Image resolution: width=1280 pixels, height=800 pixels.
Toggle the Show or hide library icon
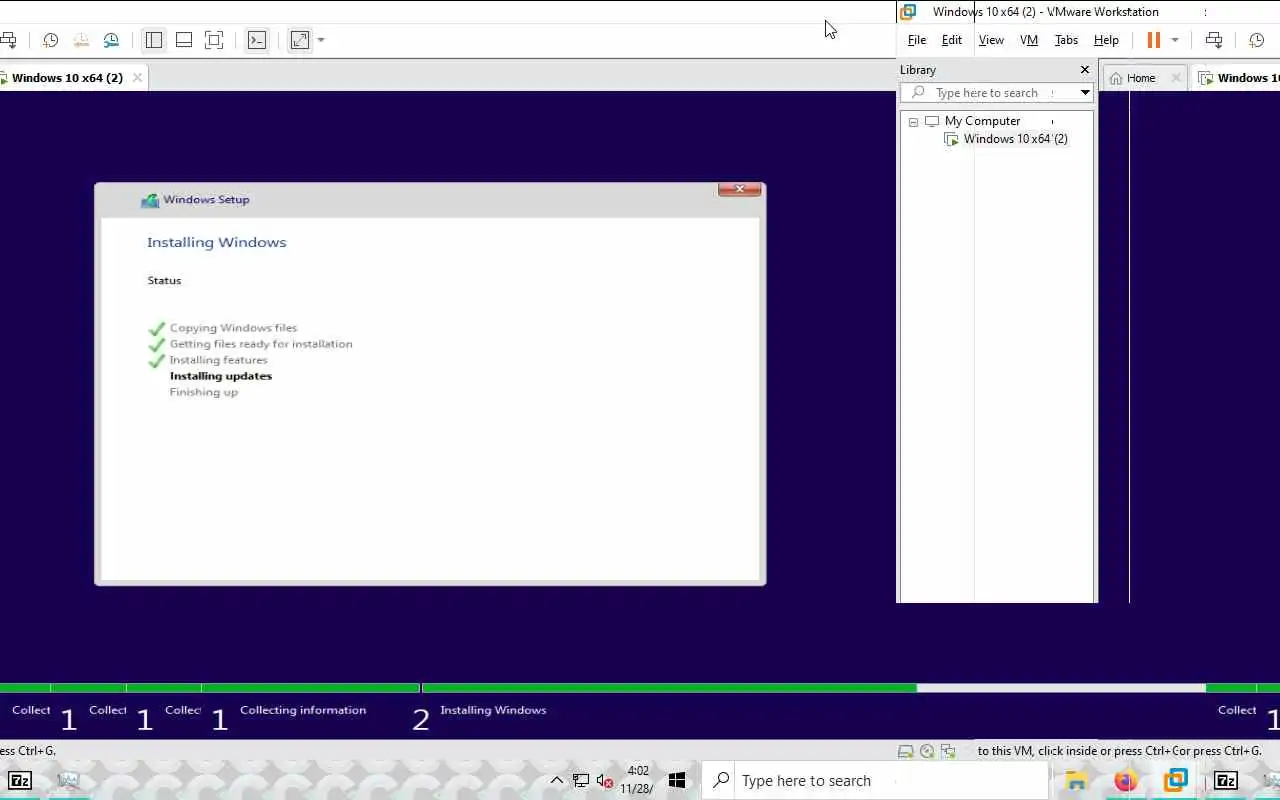click(153, 40)
